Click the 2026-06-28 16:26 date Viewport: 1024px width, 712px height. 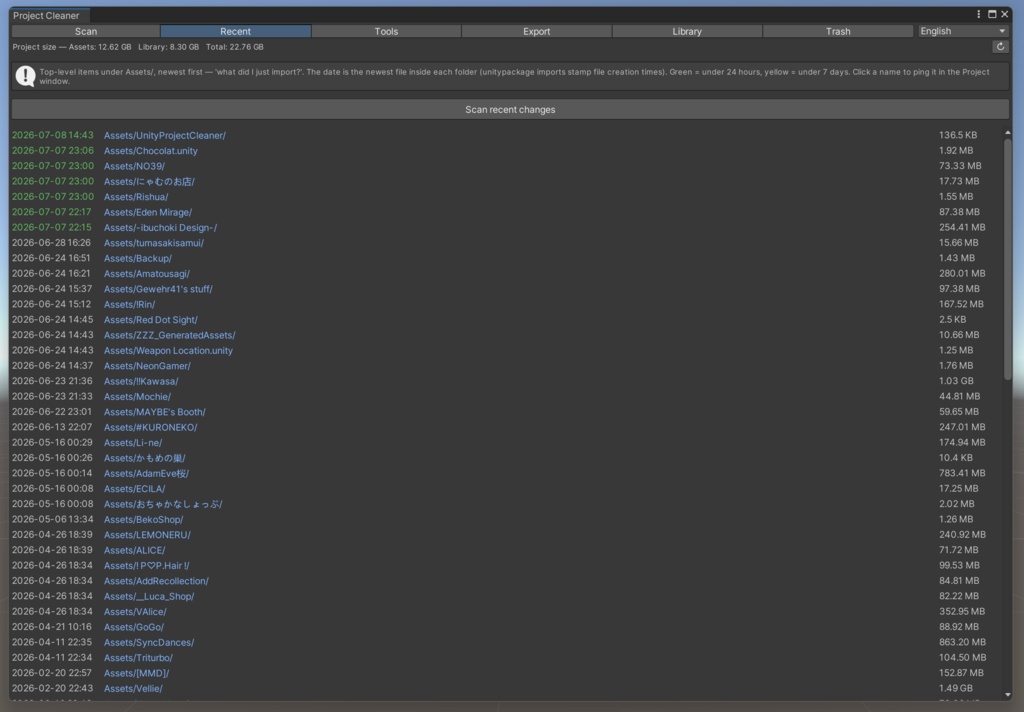(x=51, y=243)
